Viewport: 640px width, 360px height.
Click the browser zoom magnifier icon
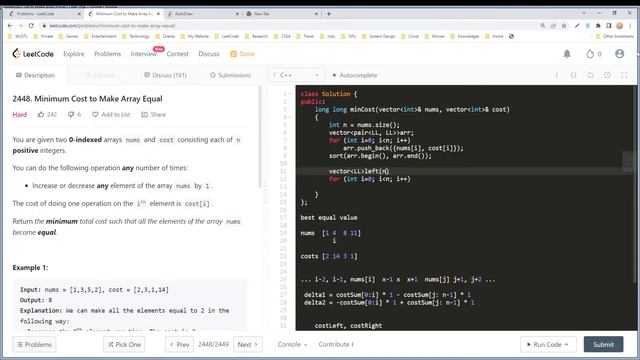point(542,26)
